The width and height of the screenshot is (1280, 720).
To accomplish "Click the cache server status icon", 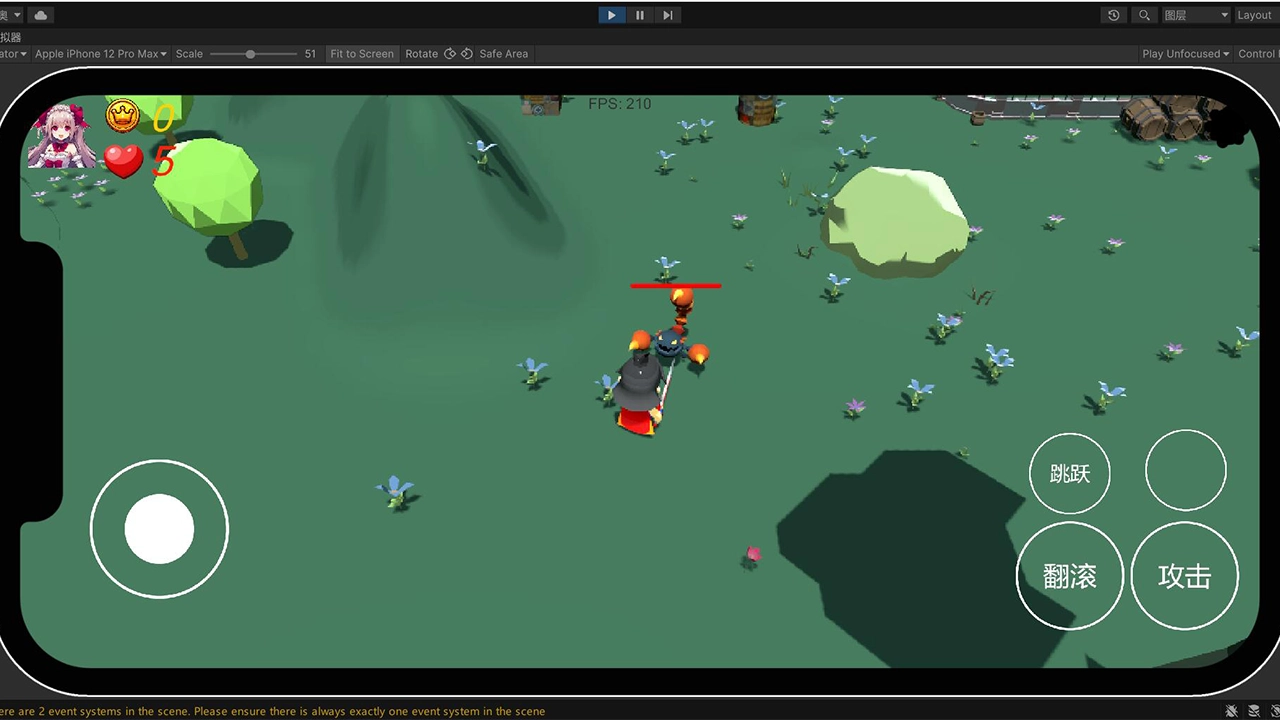I will pyautogui.click(x=1254, y=711).
